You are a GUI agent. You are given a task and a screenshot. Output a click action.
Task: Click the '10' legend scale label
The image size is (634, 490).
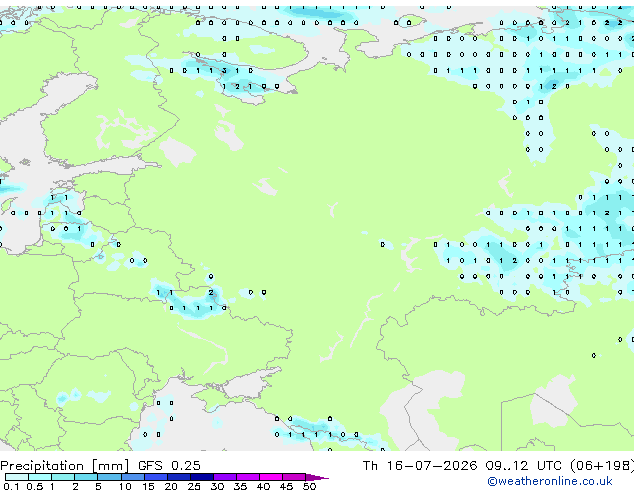(x=125, y=486)
